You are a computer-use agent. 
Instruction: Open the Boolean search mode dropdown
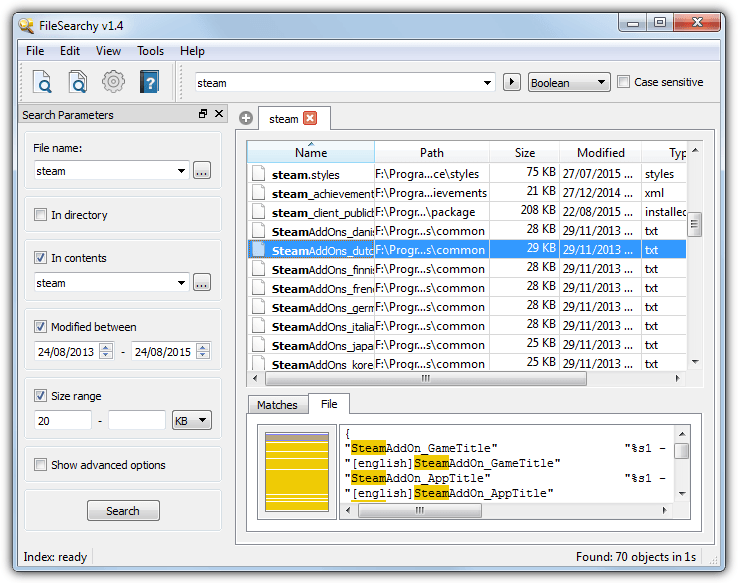(569, 82)
